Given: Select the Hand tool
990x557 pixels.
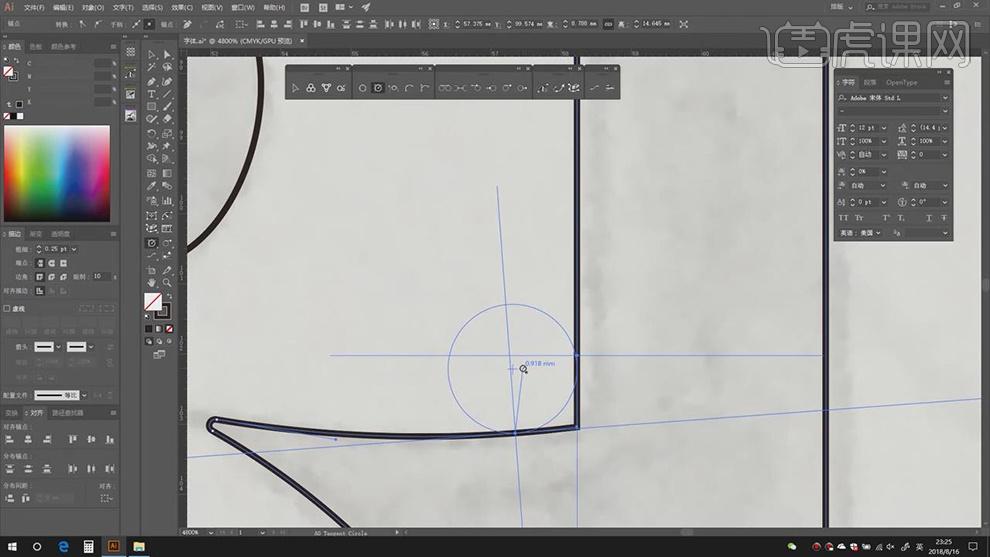Looking at the screenshot, I should click(x=152, y=282).
